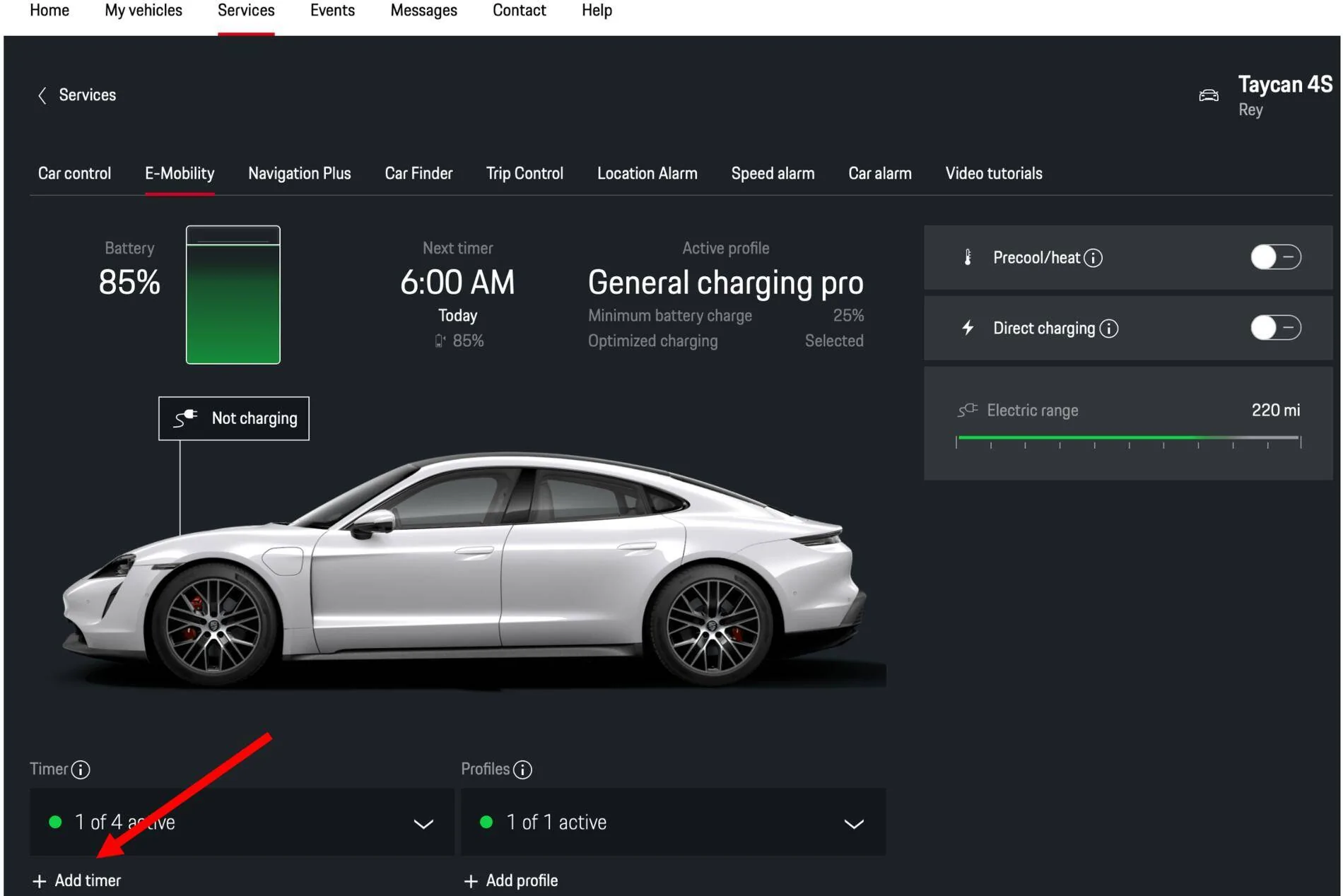The width and height of the screenshot is (1343, 896).
Task: Open the Video tutorials tab
Action: pos(994,174)
